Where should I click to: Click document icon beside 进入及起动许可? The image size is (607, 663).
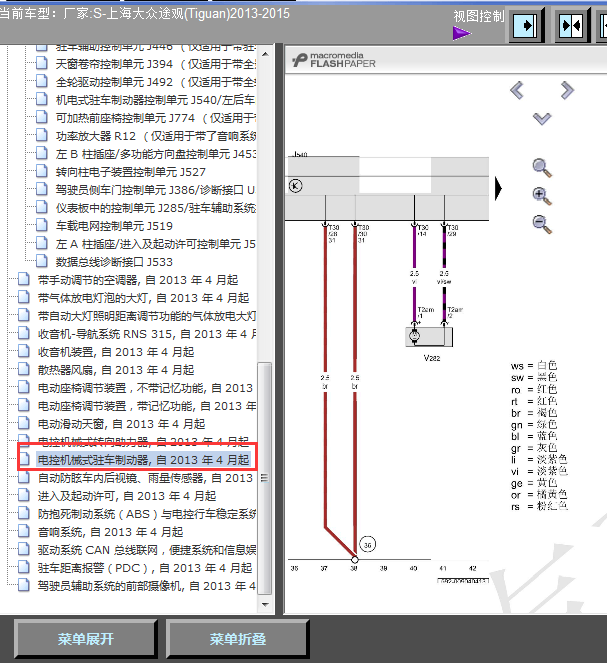(x=24, y=495)
